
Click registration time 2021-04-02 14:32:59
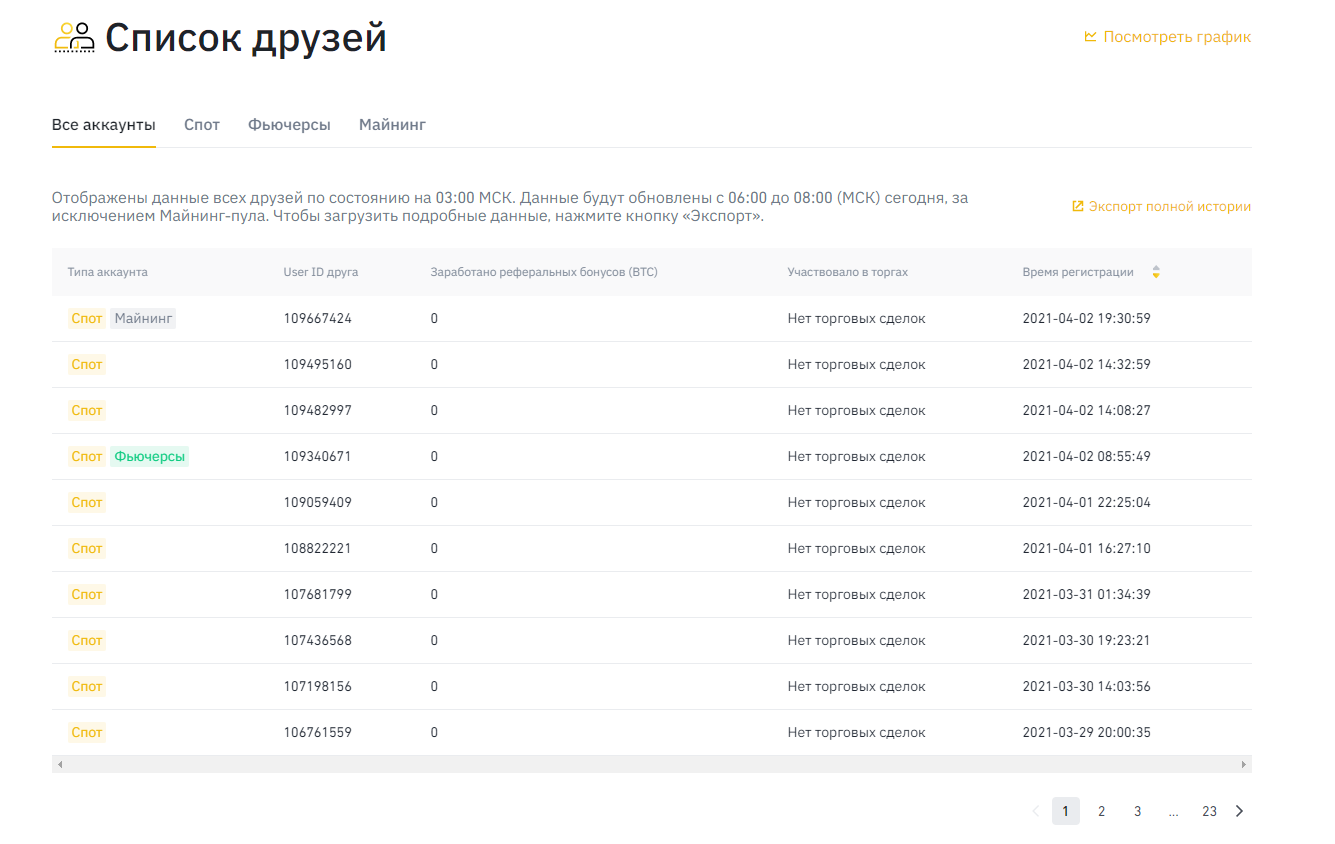click(x=1087, y=365)
